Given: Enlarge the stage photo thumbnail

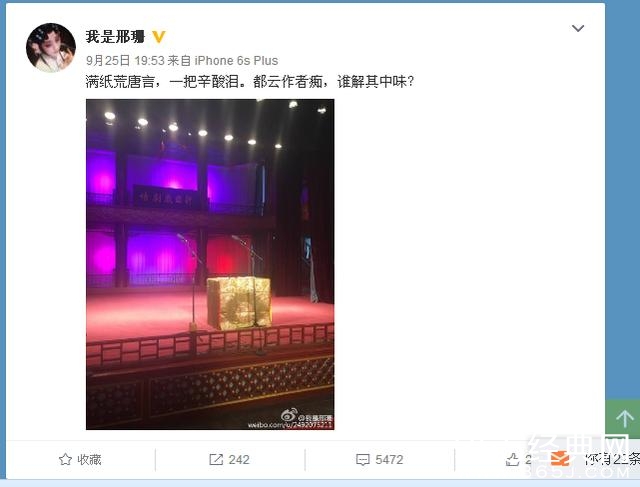Looking at the screenshot, I should (x=210, y=264).
